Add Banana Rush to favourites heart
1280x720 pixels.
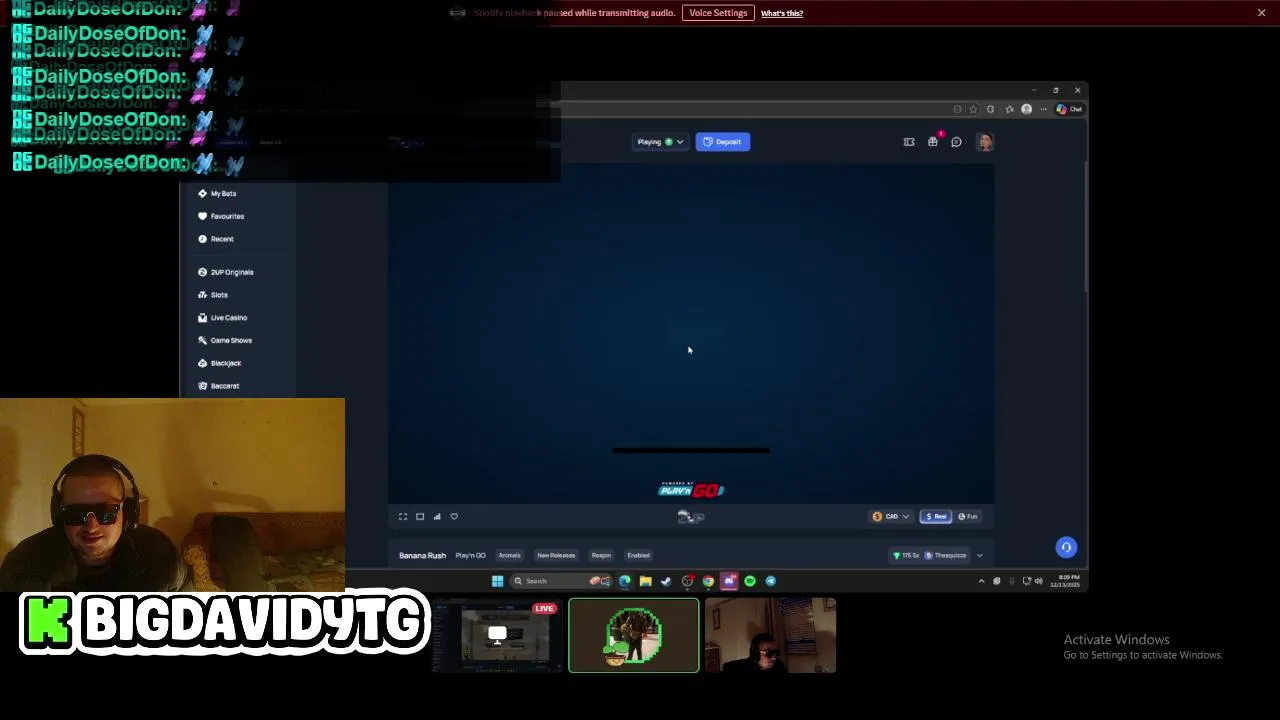454,516
